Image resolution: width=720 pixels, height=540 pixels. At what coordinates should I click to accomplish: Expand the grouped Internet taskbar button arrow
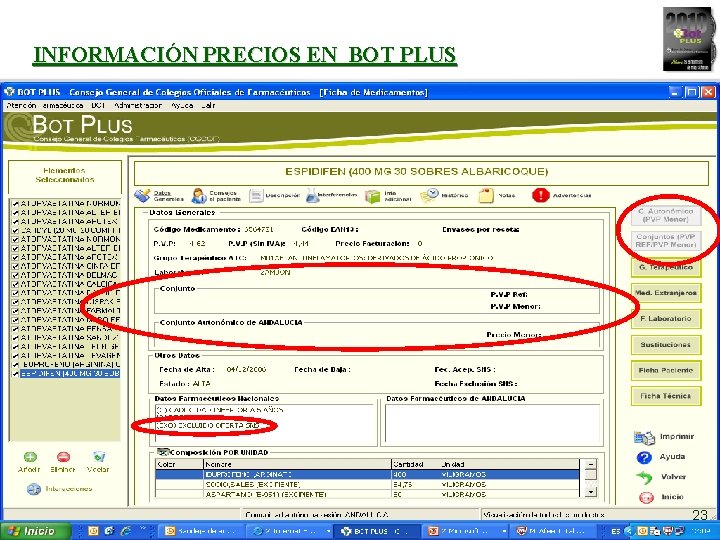(x=328, y=531)
